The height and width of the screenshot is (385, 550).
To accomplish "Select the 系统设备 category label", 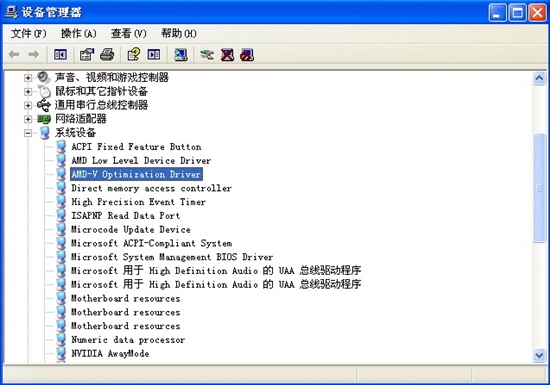I will click(75, 133).
